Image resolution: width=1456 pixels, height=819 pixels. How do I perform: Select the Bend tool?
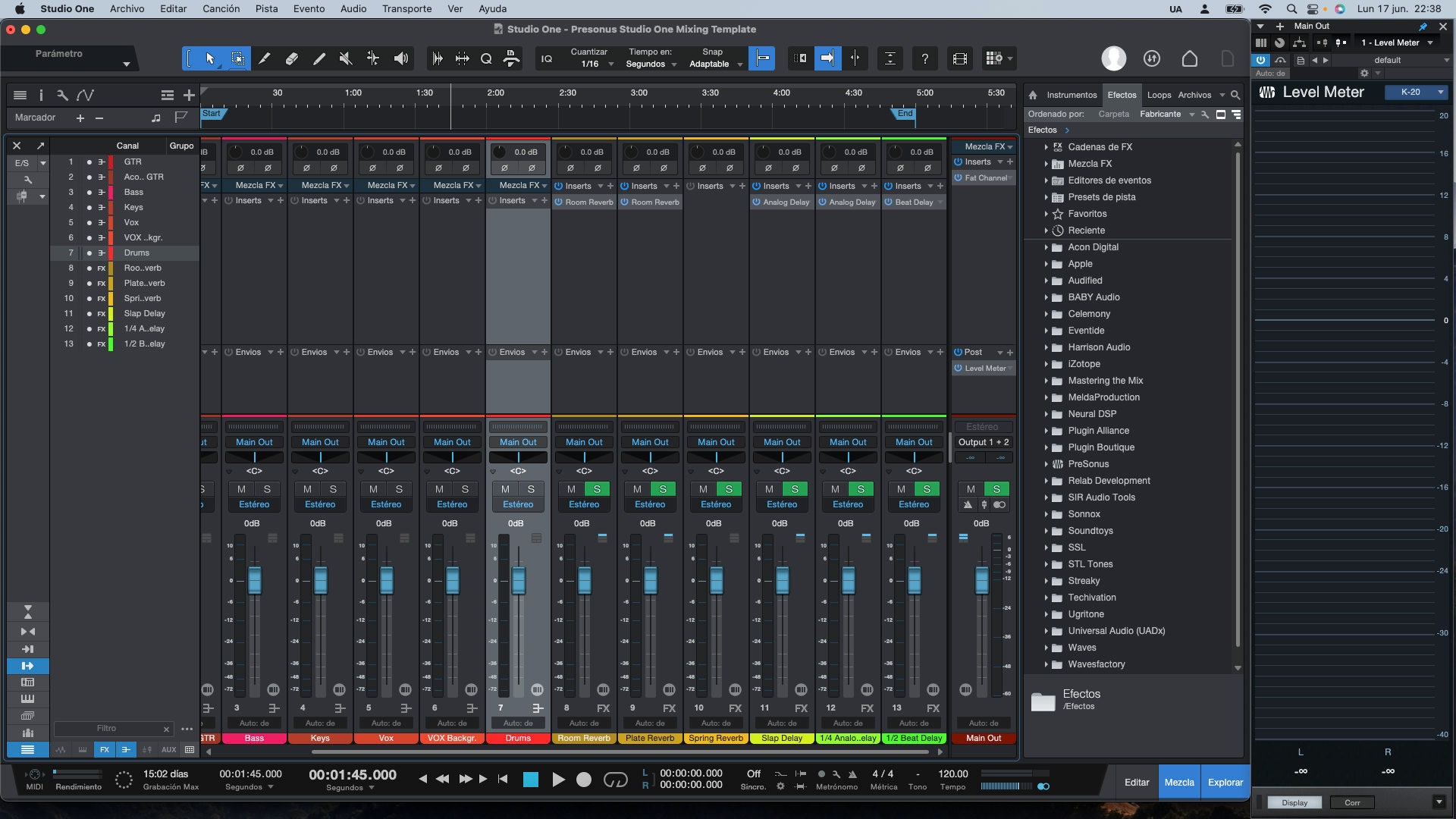(373, 58)
